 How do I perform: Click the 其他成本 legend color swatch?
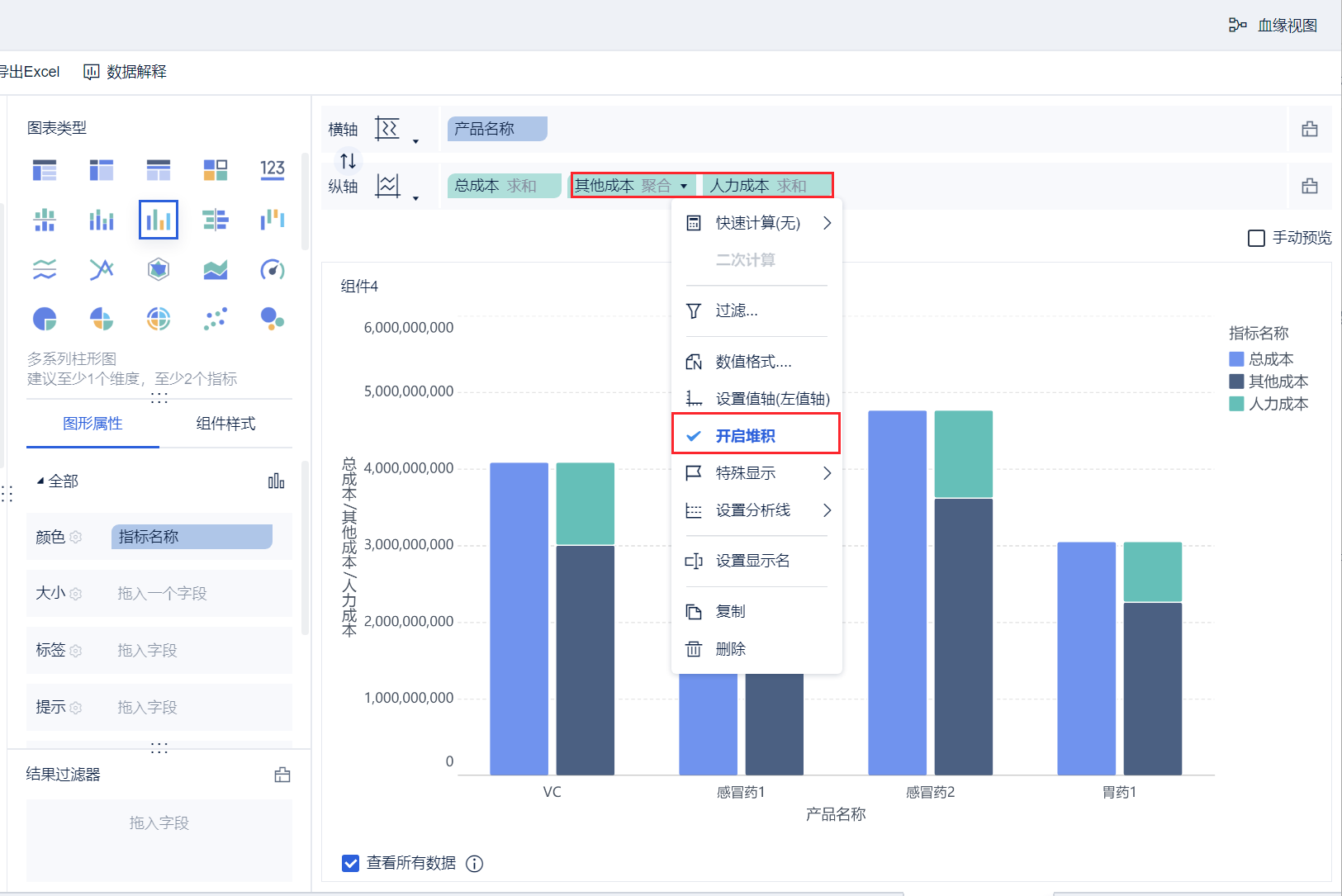click(x=1236, y=382)
